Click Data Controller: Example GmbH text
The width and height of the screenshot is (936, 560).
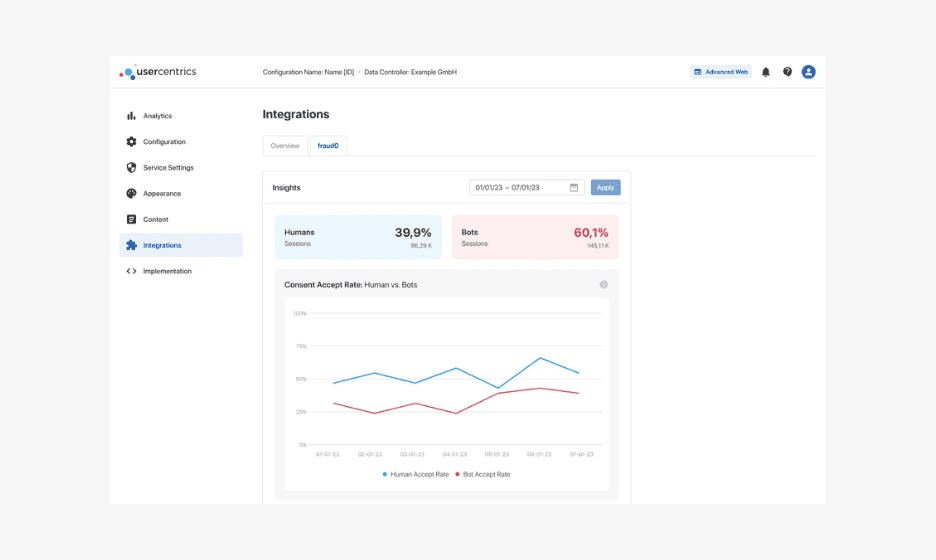point(410,72)
